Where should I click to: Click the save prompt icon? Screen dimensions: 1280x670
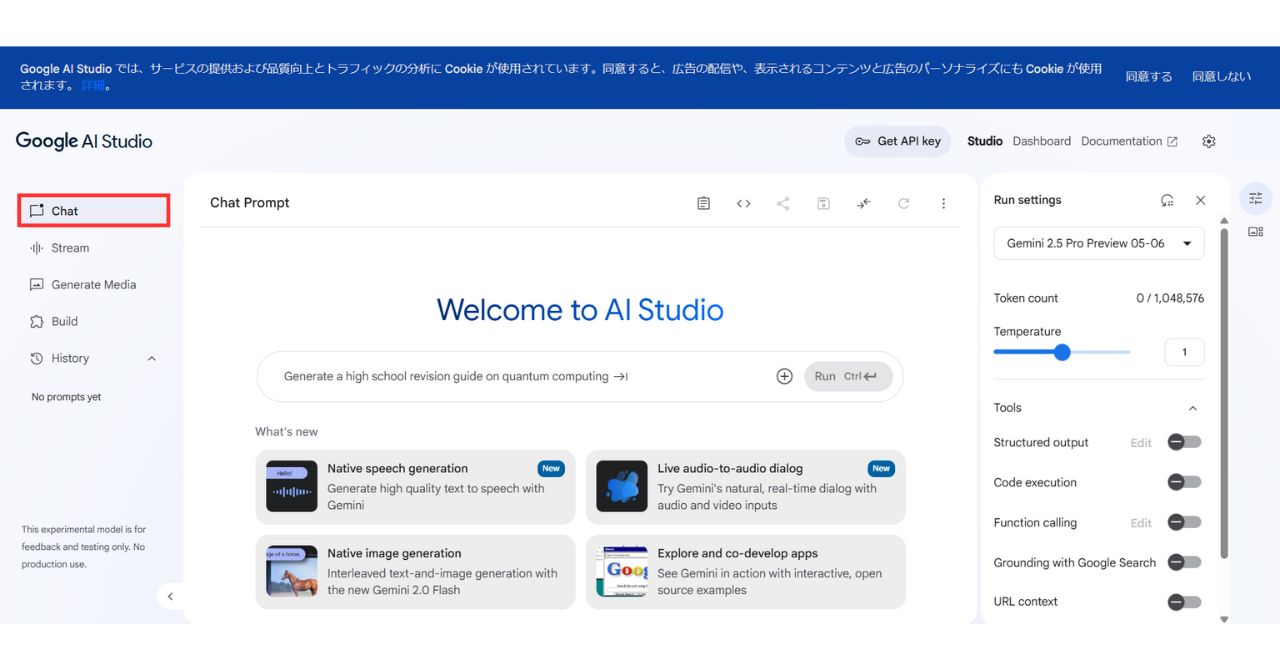[x=823, y=203]
